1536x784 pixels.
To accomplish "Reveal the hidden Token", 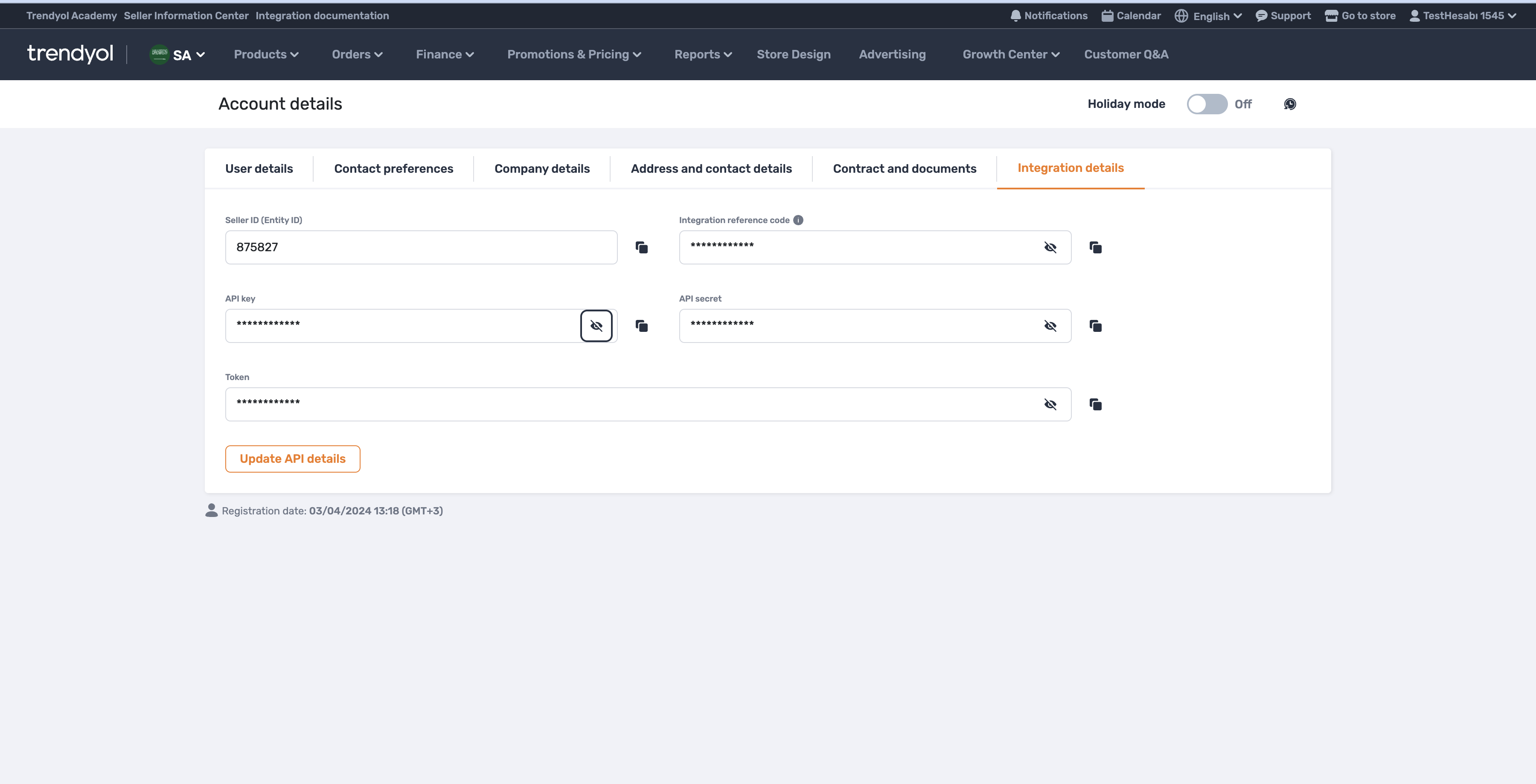I will tap(1050, 404).
